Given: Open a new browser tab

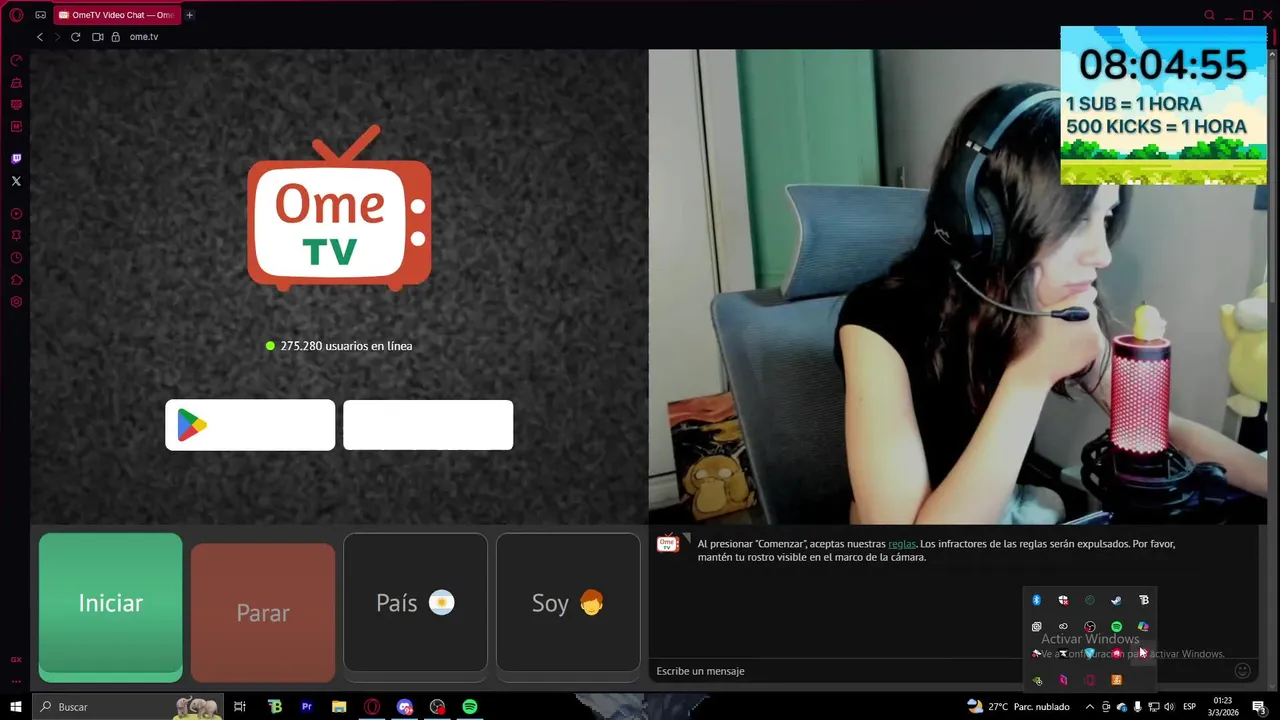Looking at the screenshot, I should pyautogui.click(x=189, y=15).
